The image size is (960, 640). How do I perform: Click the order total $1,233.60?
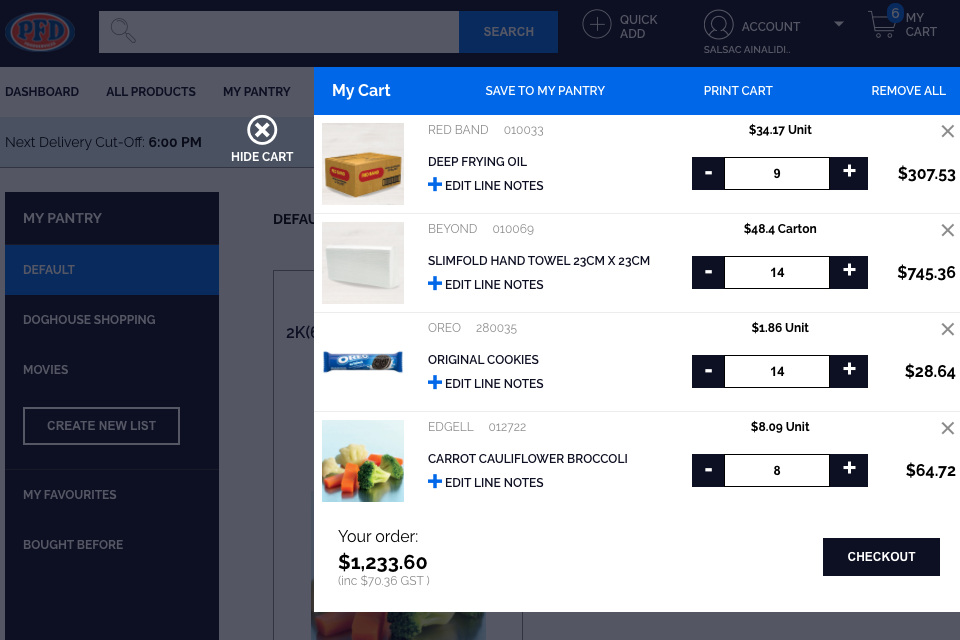click(383, 562)
